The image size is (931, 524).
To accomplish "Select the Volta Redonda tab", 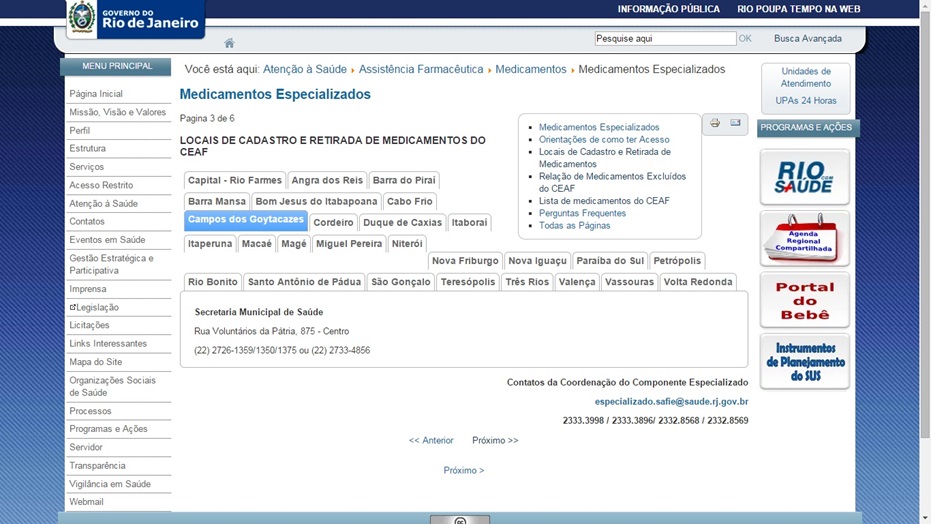I will (x=698, y=282).
